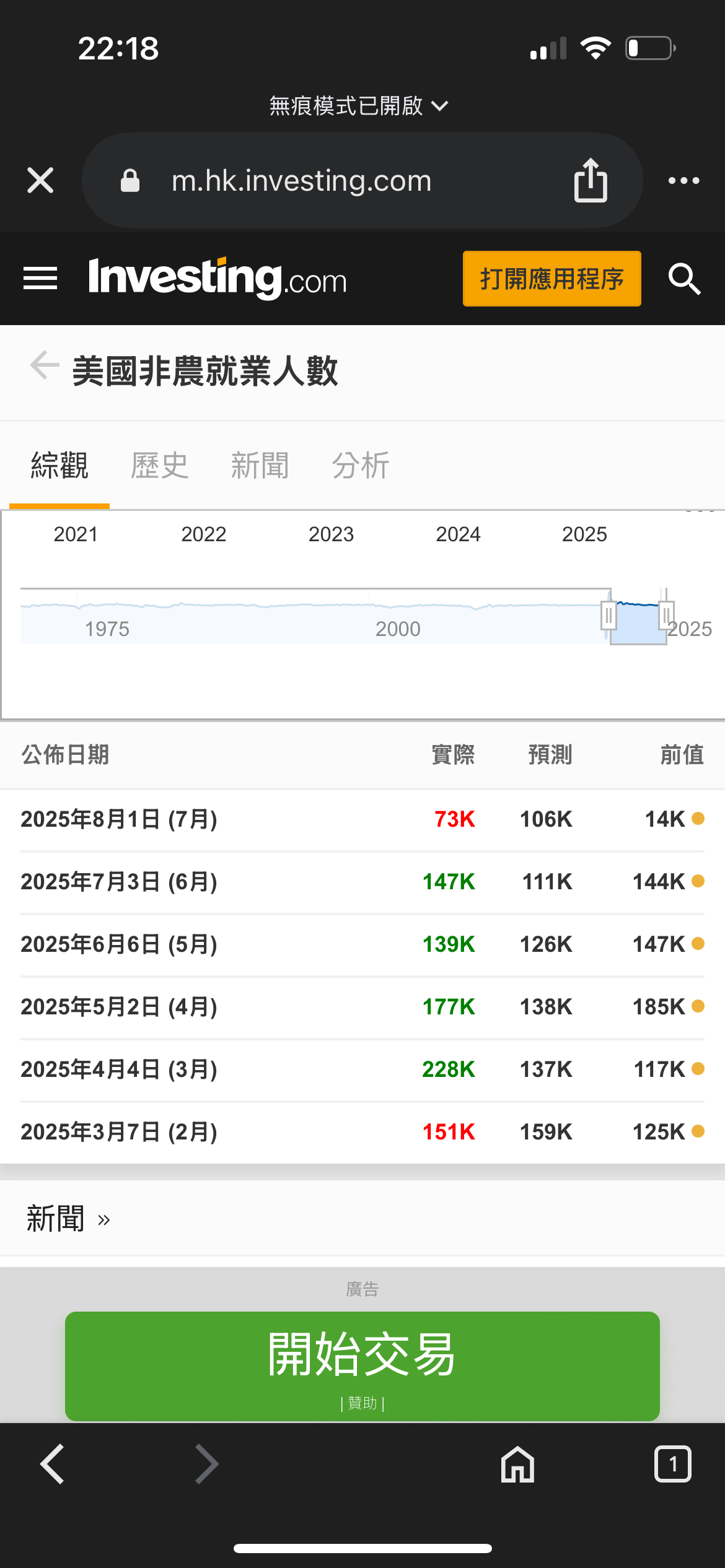This screenshot has height=1568, width=725.
Task: Tap the share icon in address bar
Action: coord(591,180)
